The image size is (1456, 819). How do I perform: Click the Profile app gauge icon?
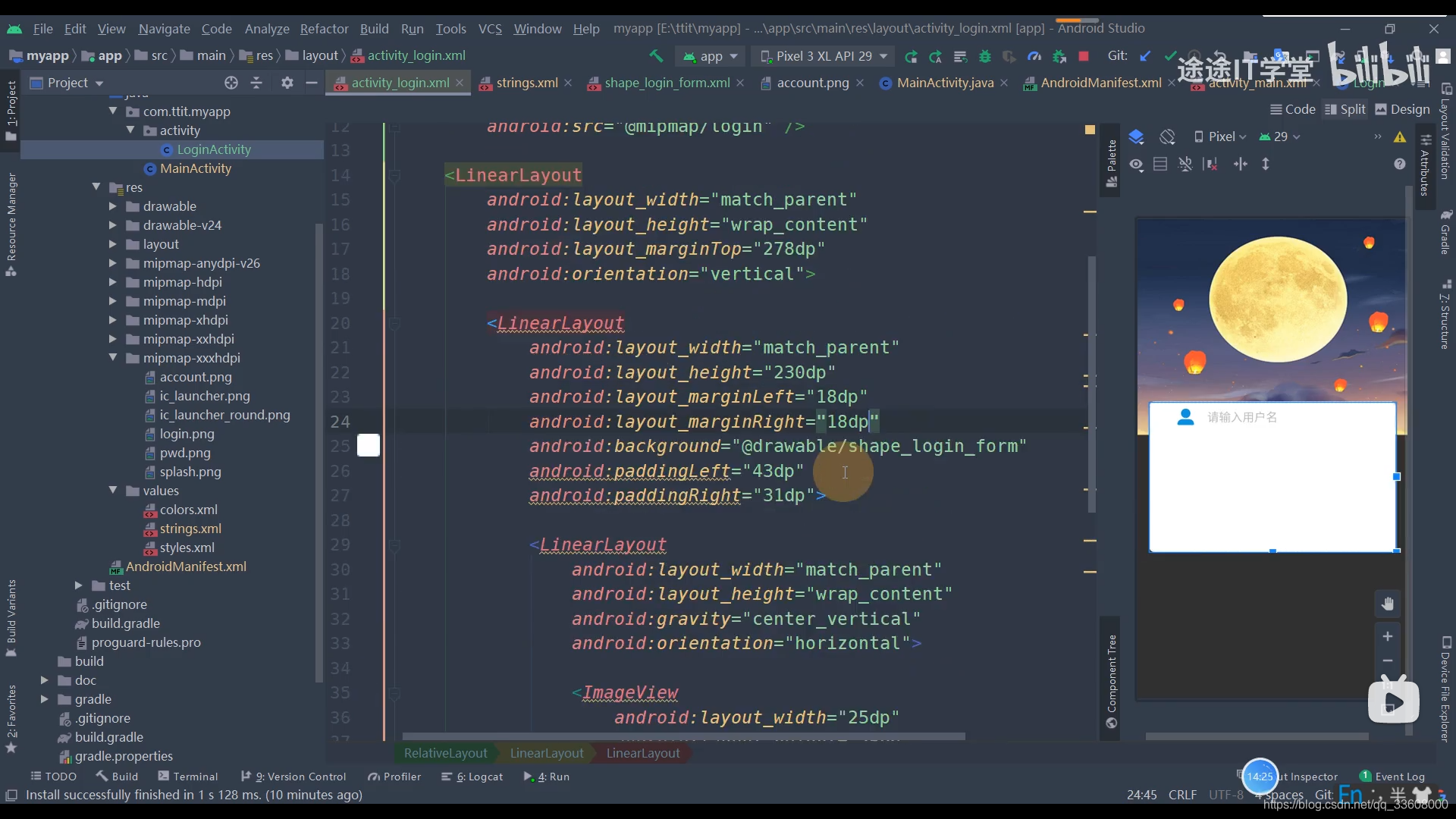click(1034, 56)
